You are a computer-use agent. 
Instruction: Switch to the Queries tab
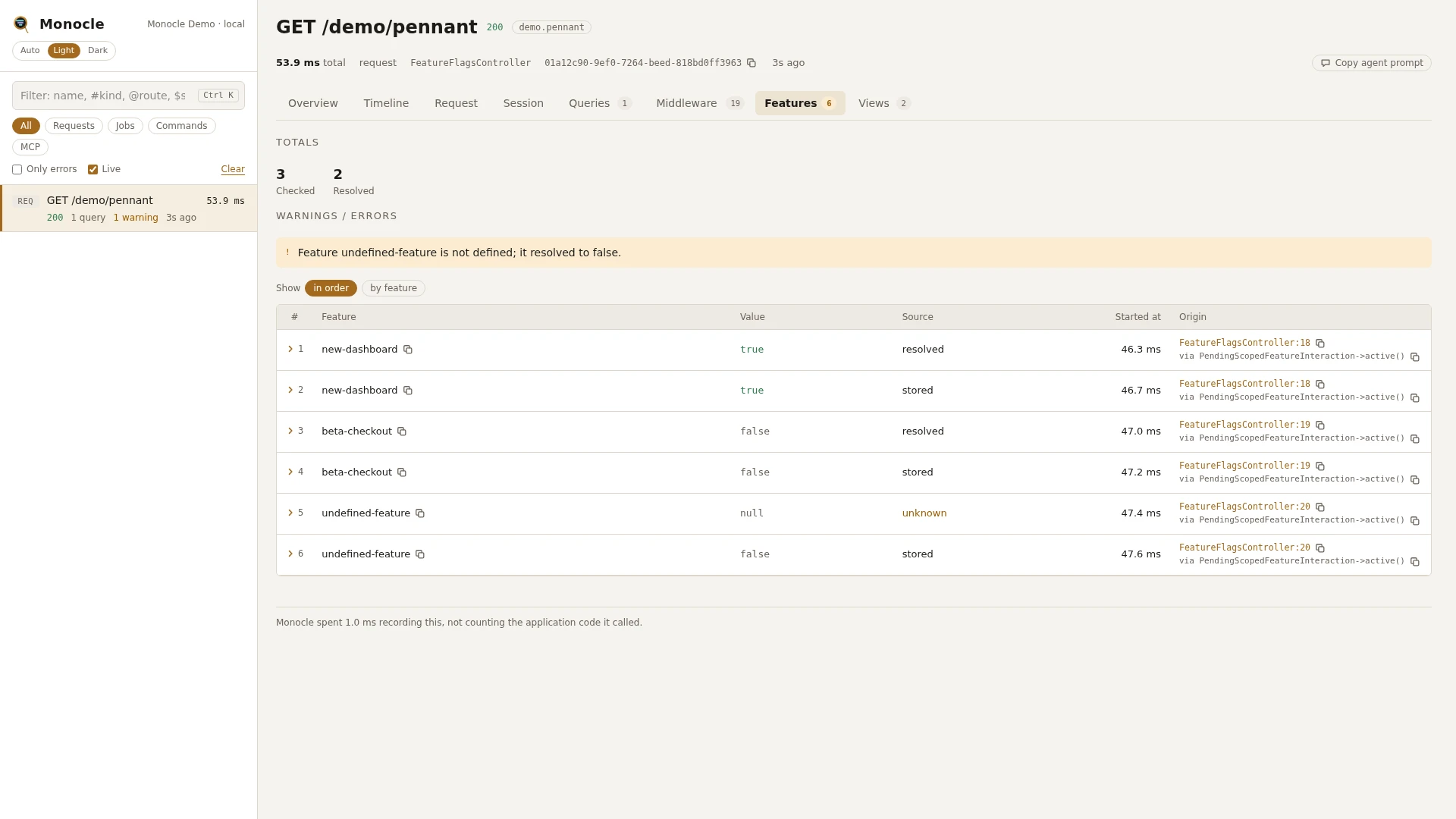point(600,103)
